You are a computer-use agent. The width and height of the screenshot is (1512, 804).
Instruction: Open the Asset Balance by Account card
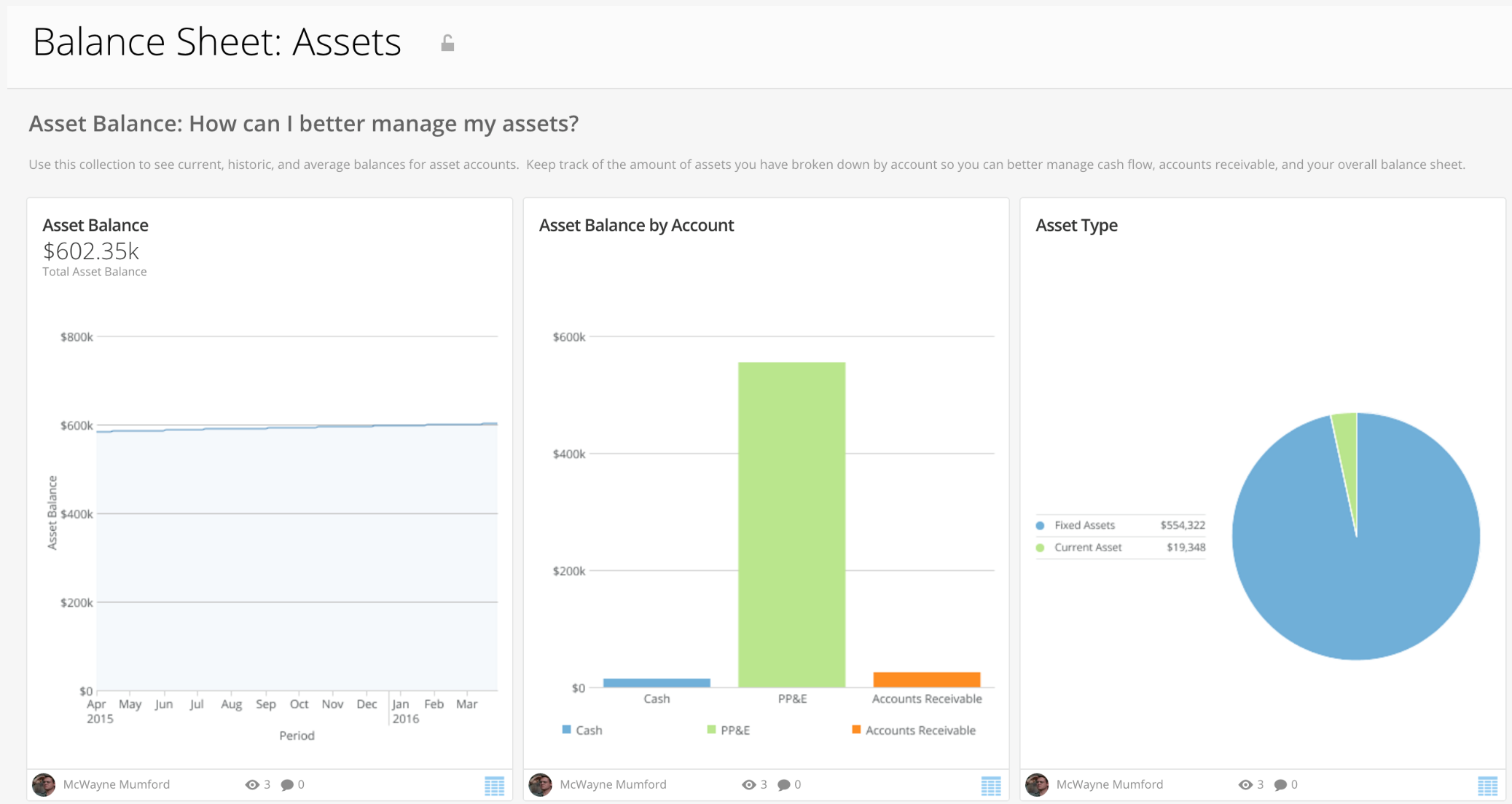point(636,225)
